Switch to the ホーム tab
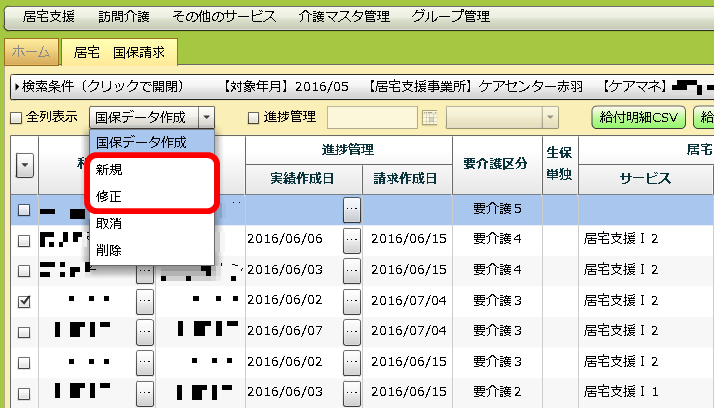Viewport: 714px width, 408px height. (x=31, y=51)
